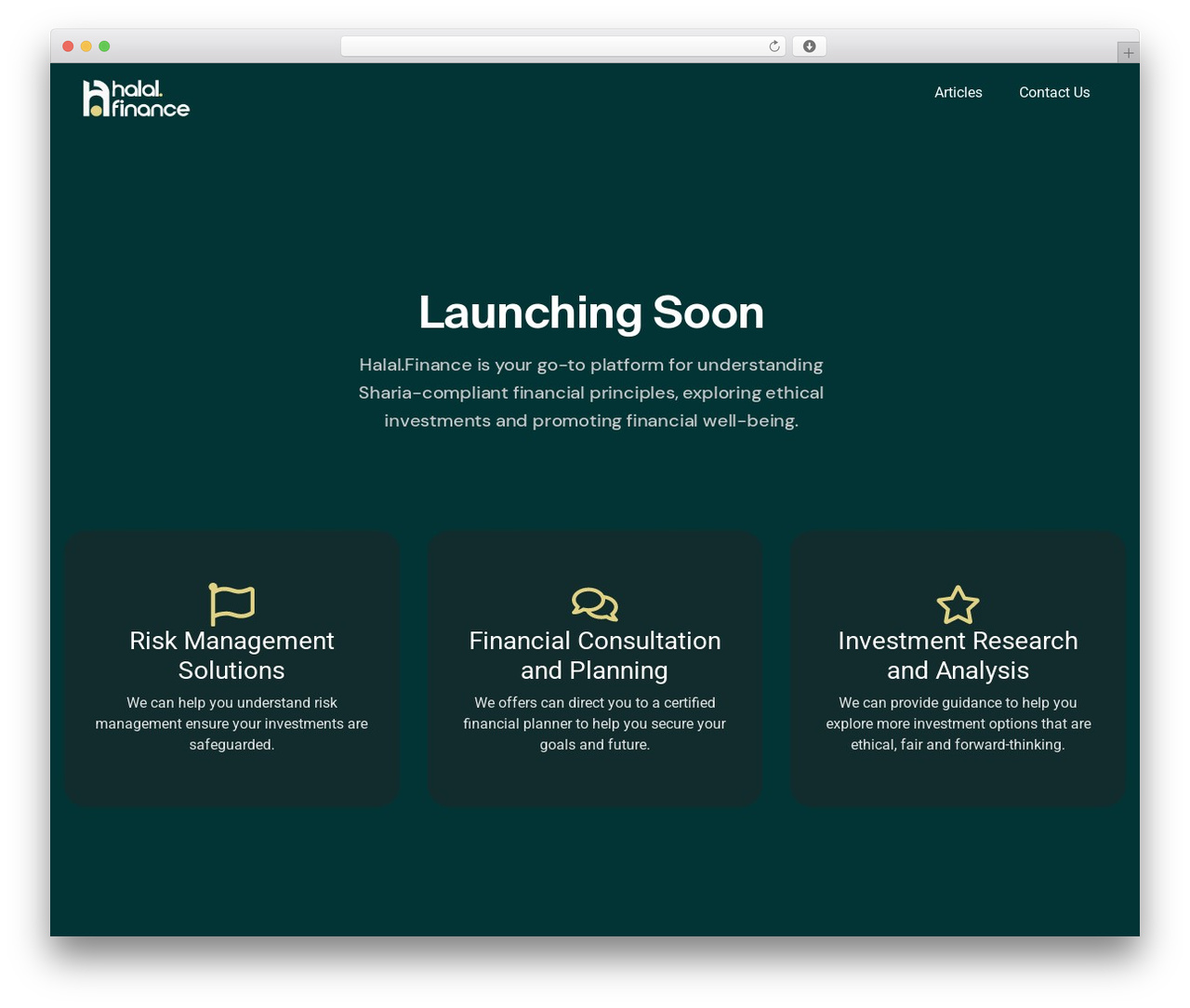
Task: Open the Articles menu item
Action: click(x=959, y=92)
